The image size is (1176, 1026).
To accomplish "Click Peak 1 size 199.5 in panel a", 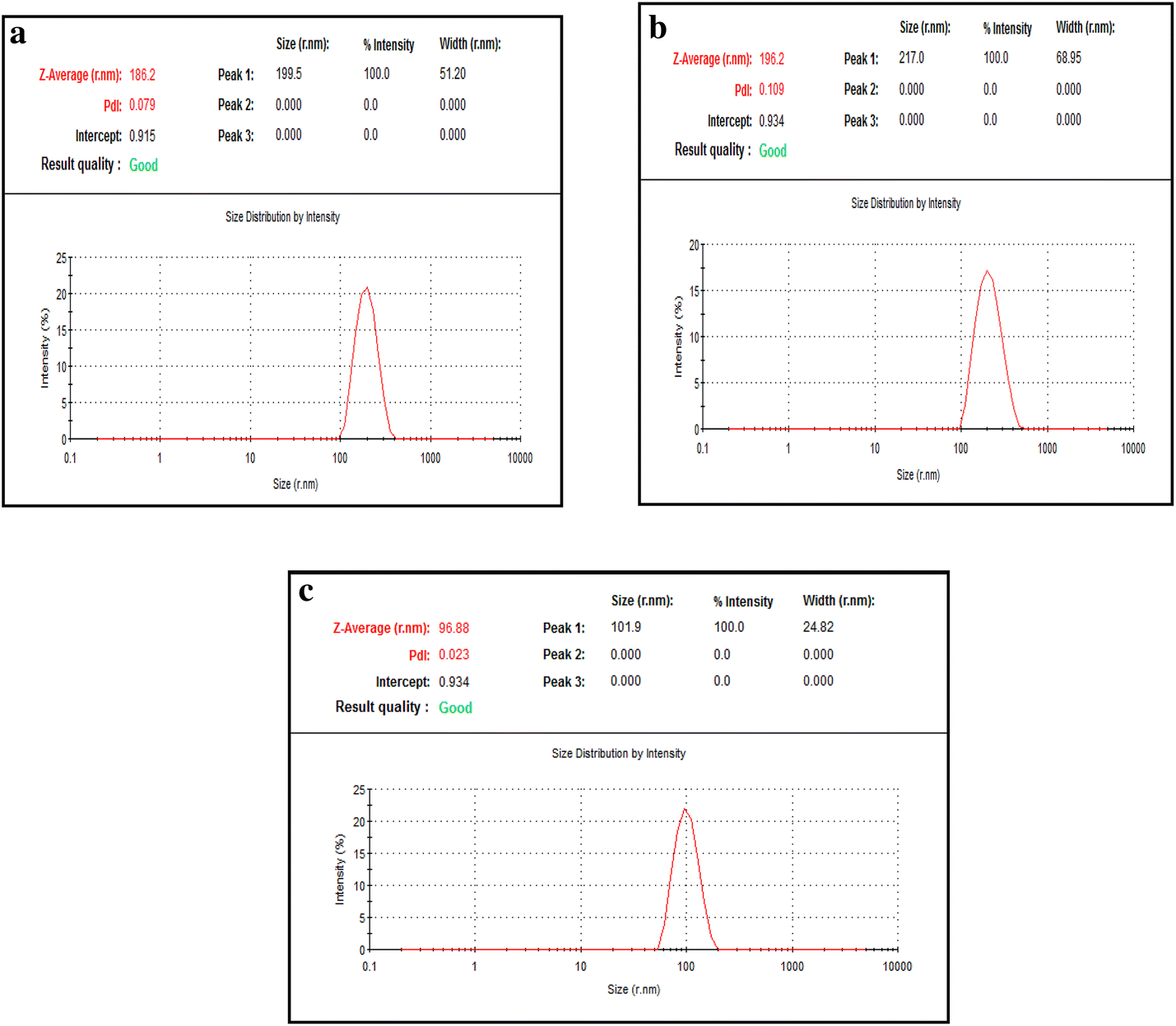I will coord(289,74).
